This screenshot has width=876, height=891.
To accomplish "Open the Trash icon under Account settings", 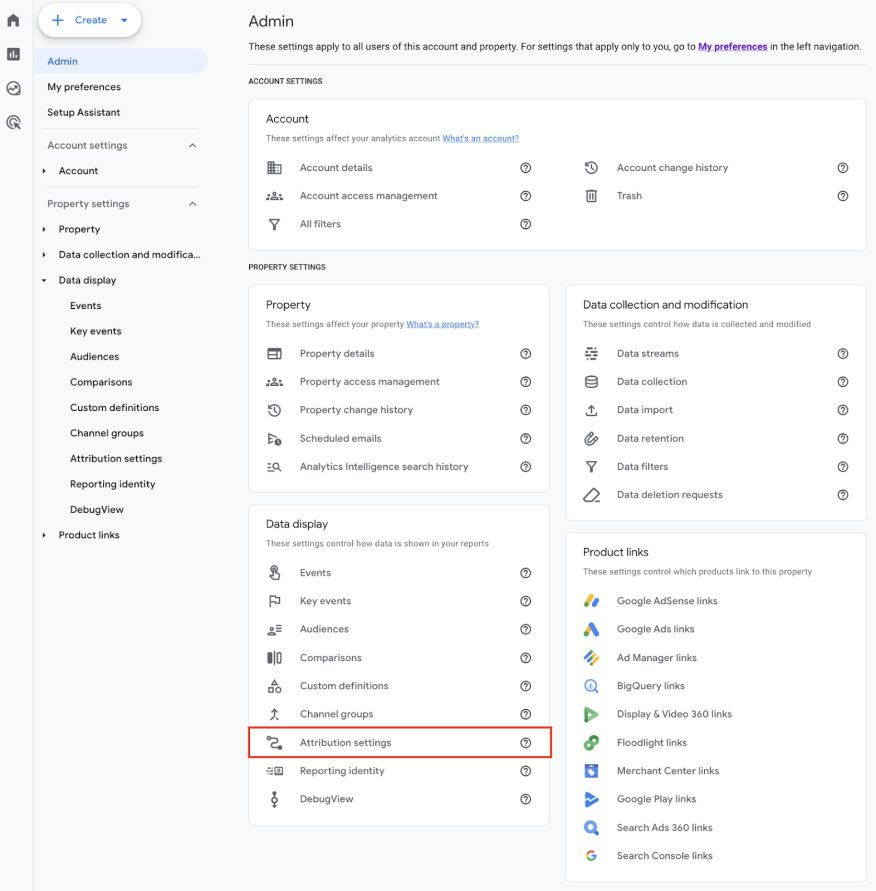I will tap(593, 196).
